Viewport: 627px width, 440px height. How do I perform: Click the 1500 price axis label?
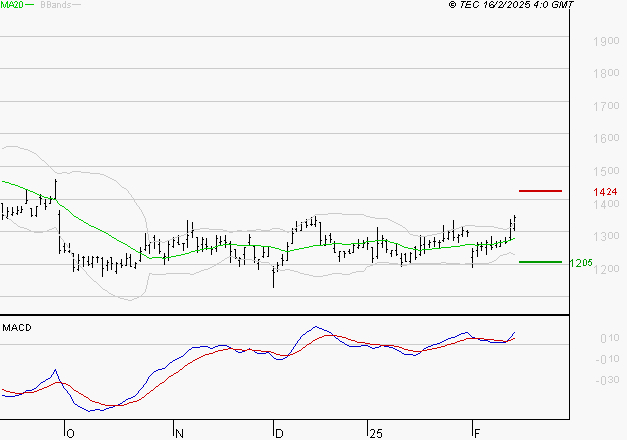pos(604,172)
